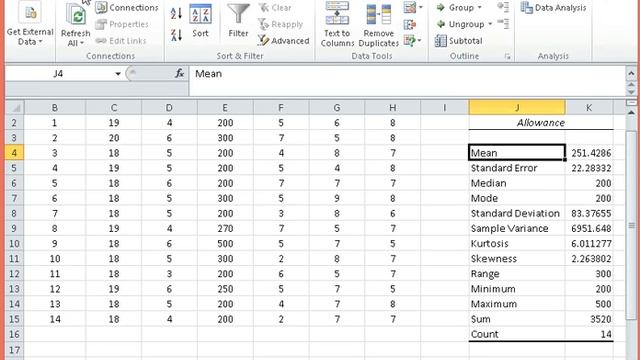Click the Consolidate icon
The width and height of the screenshot is (640, 360).
coord(410,24)
